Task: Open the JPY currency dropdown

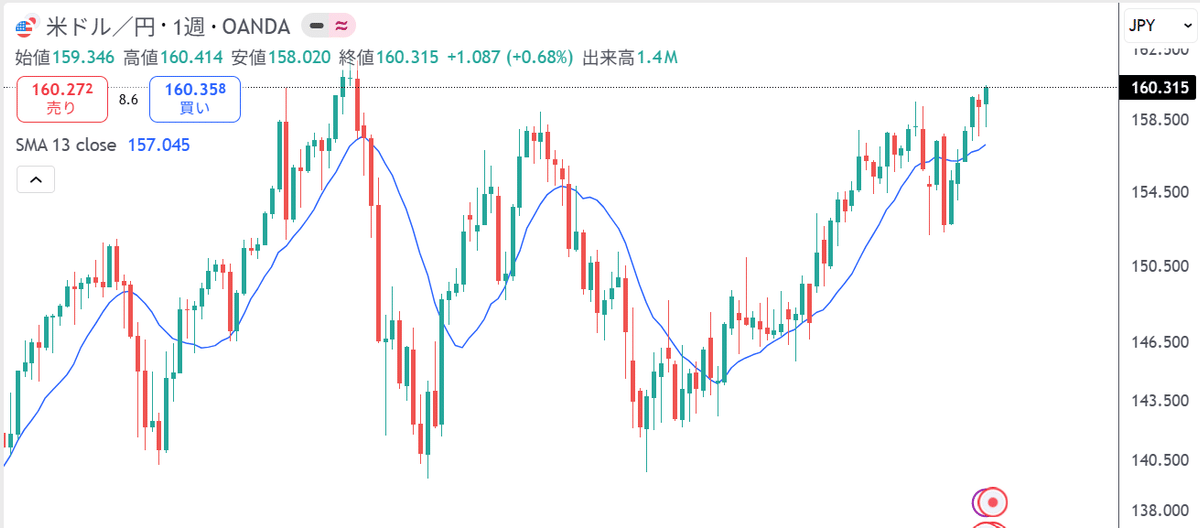Action: [x=1157, y=25]
